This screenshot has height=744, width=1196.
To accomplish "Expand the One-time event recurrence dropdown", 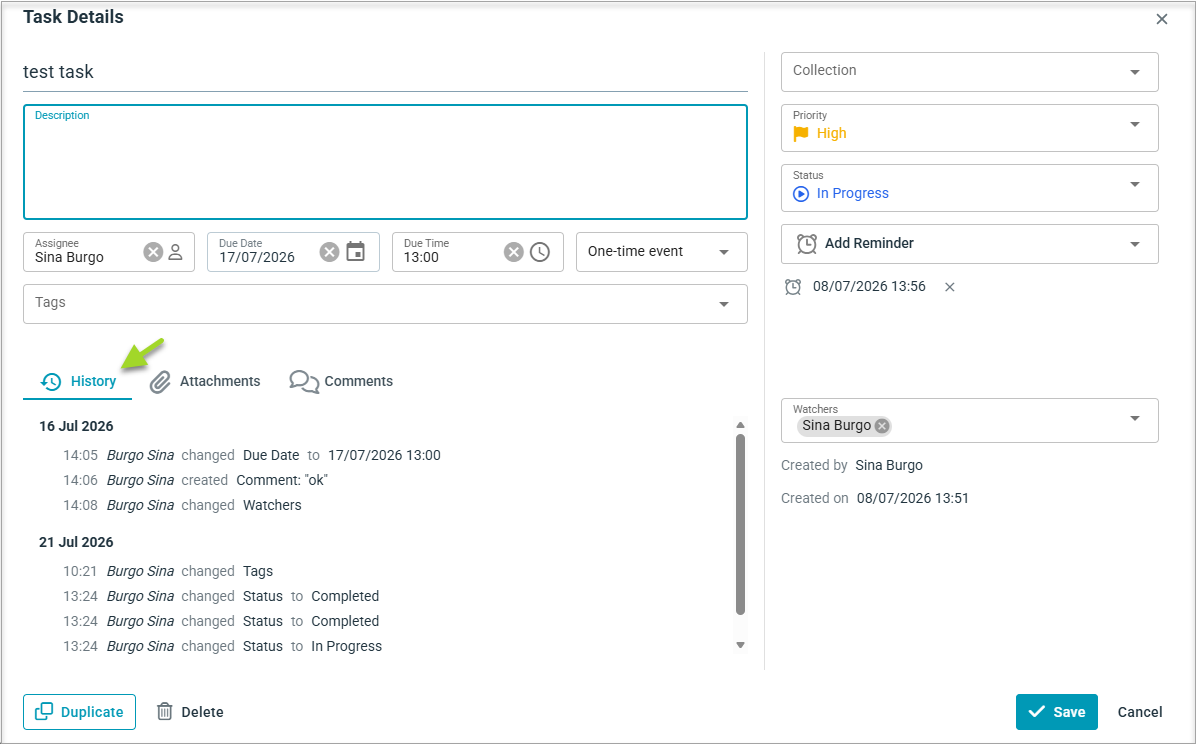I will coord(661,252).
